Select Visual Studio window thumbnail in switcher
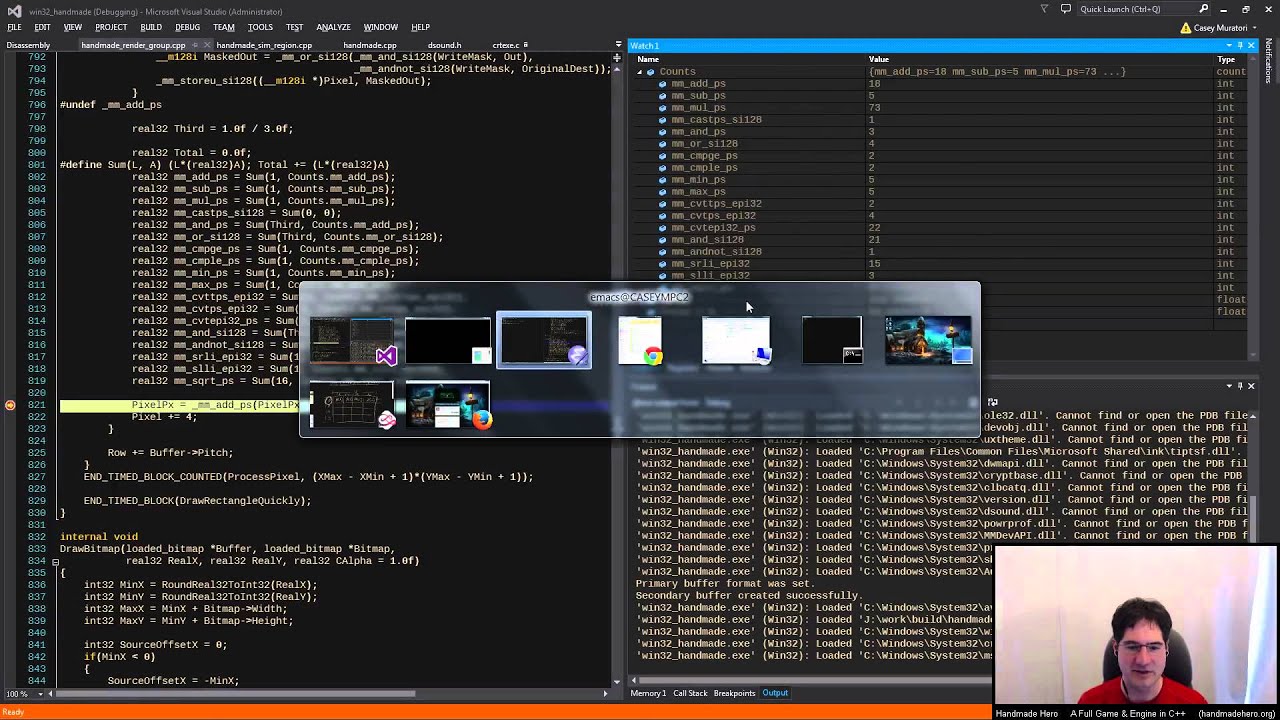 [x=352, y=341]
